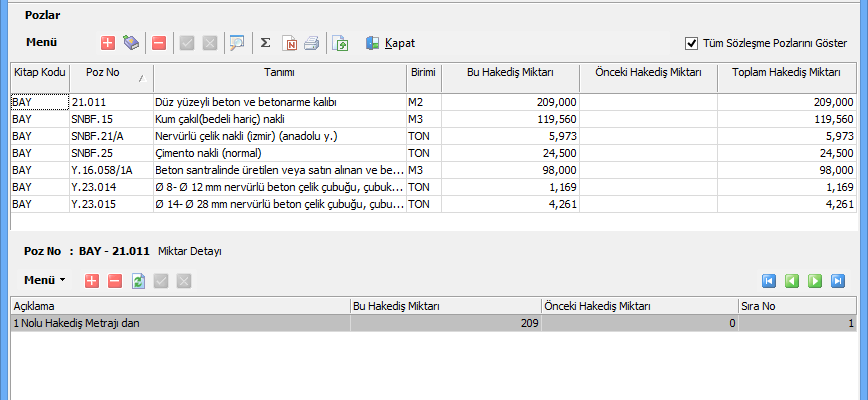Click the printer icon
Image resolution: width=868 pixels, height=400 pixels.
tap(311, 43)
